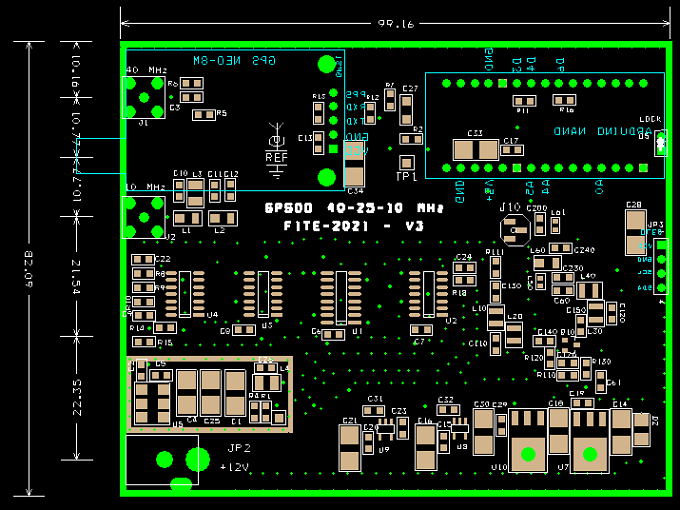Select capacitor C31 footprint

pos(373,410)
